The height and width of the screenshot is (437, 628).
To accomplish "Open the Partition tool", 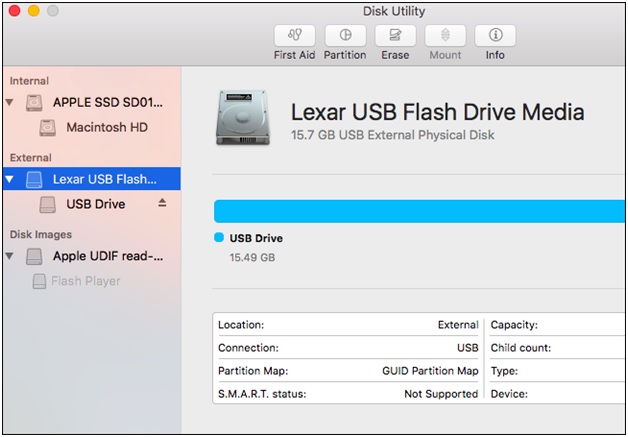I will click(345, 35).
